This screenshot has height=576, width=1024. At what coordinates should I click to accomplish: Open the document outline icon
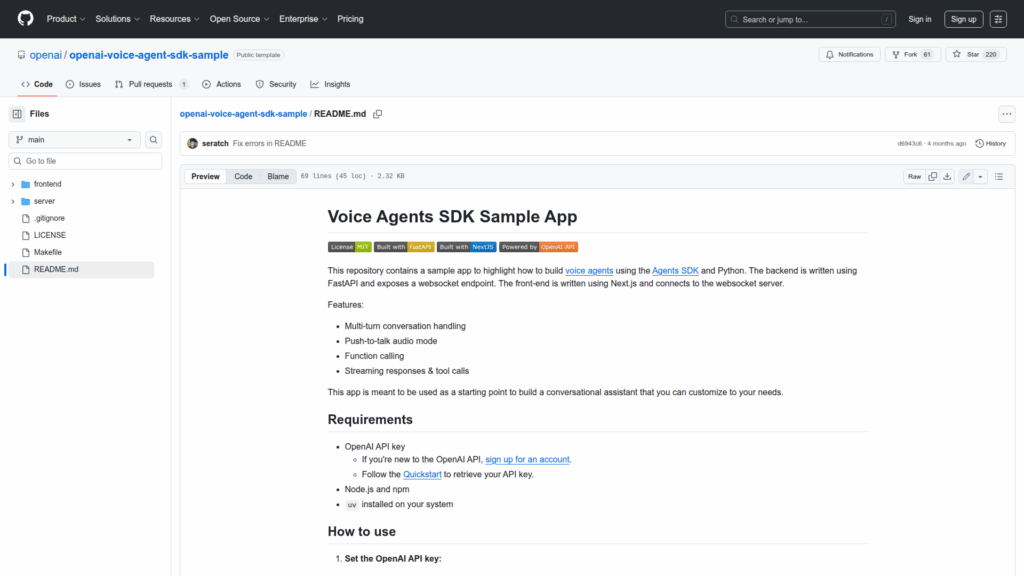pos(998,177)
